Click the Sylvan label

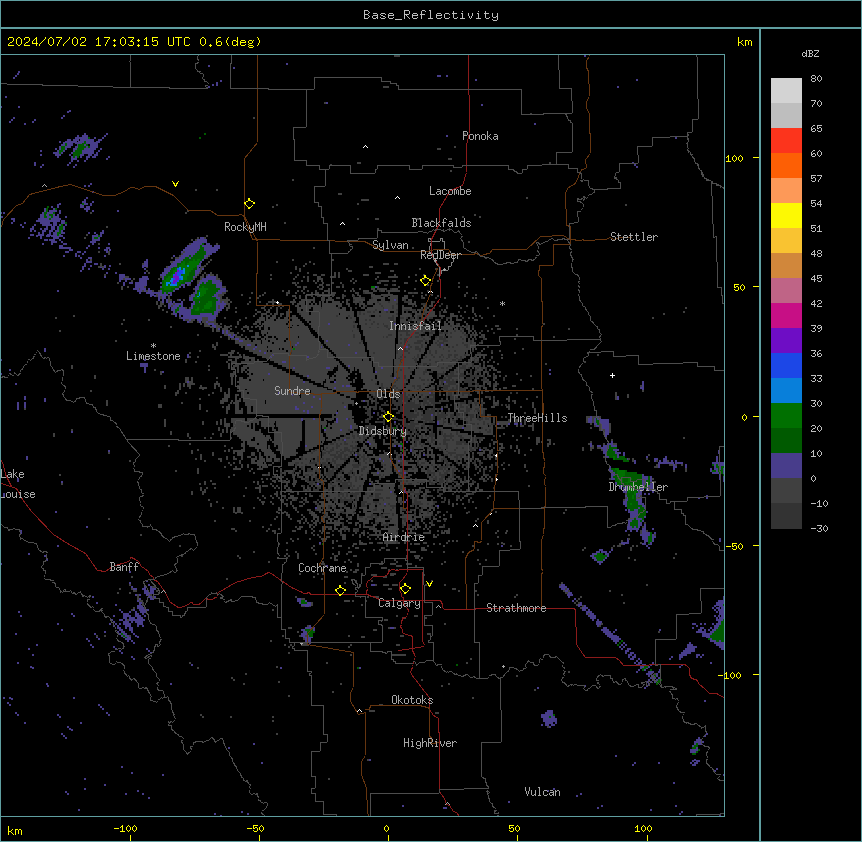(x=390, y=245)
